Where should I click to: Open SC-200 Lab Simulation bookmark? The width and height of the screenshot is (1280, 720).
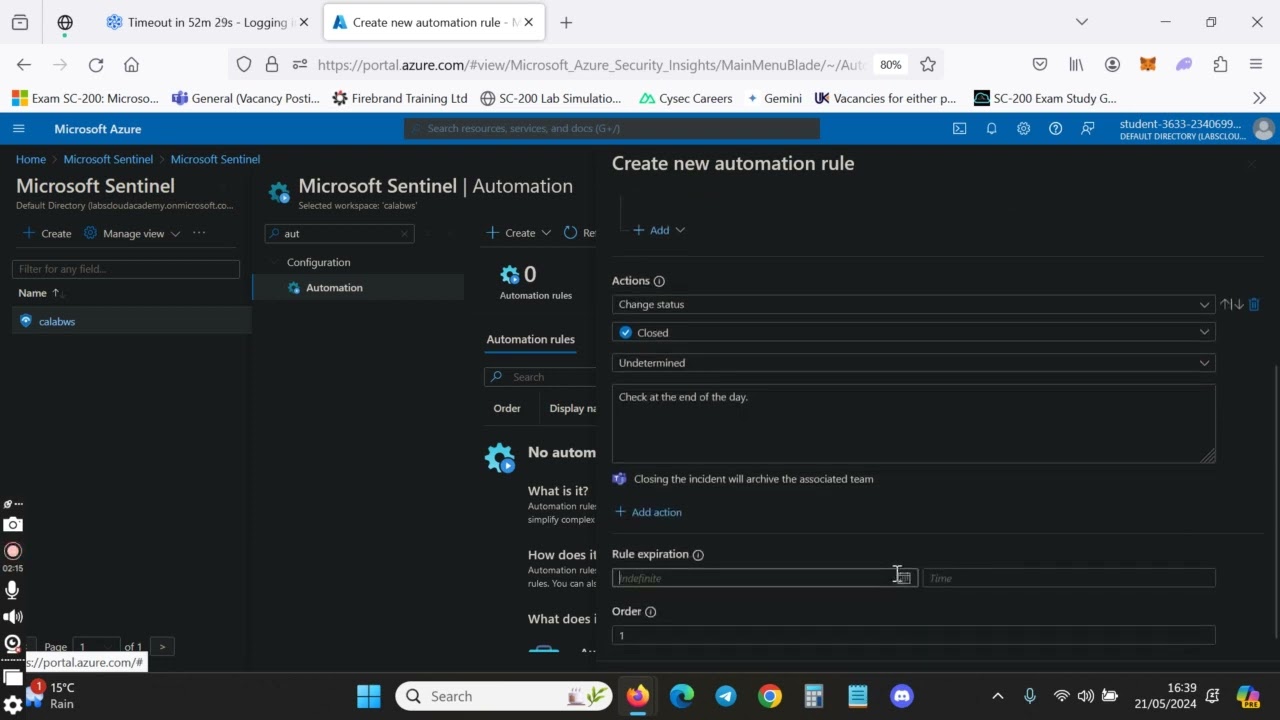[x=551, y=98]
